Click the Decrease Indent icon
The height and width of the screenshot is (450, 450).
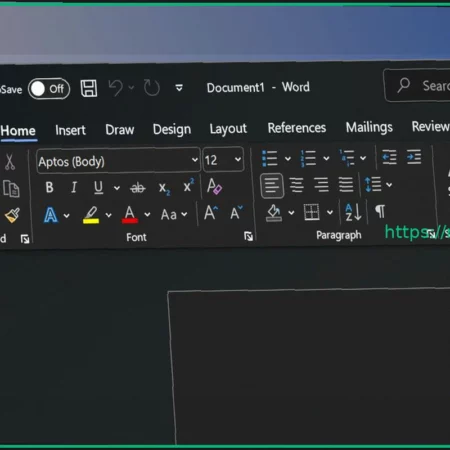[389, 157]
